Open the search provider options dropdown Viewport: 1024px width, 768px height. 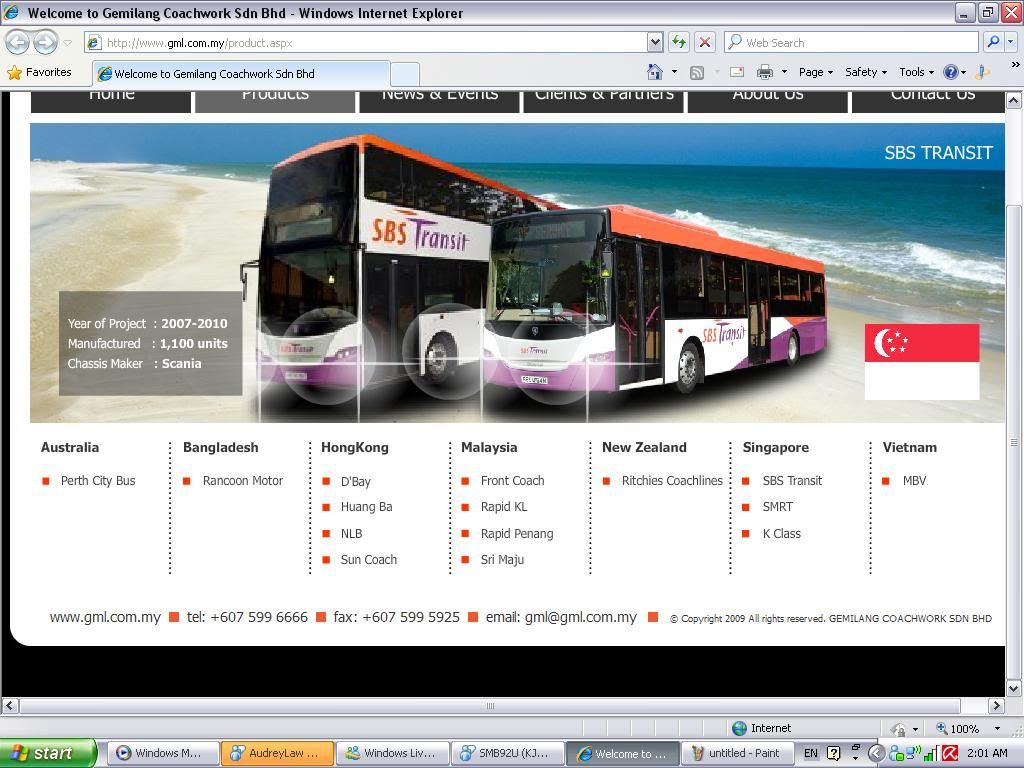click(x=1010, y=42)
